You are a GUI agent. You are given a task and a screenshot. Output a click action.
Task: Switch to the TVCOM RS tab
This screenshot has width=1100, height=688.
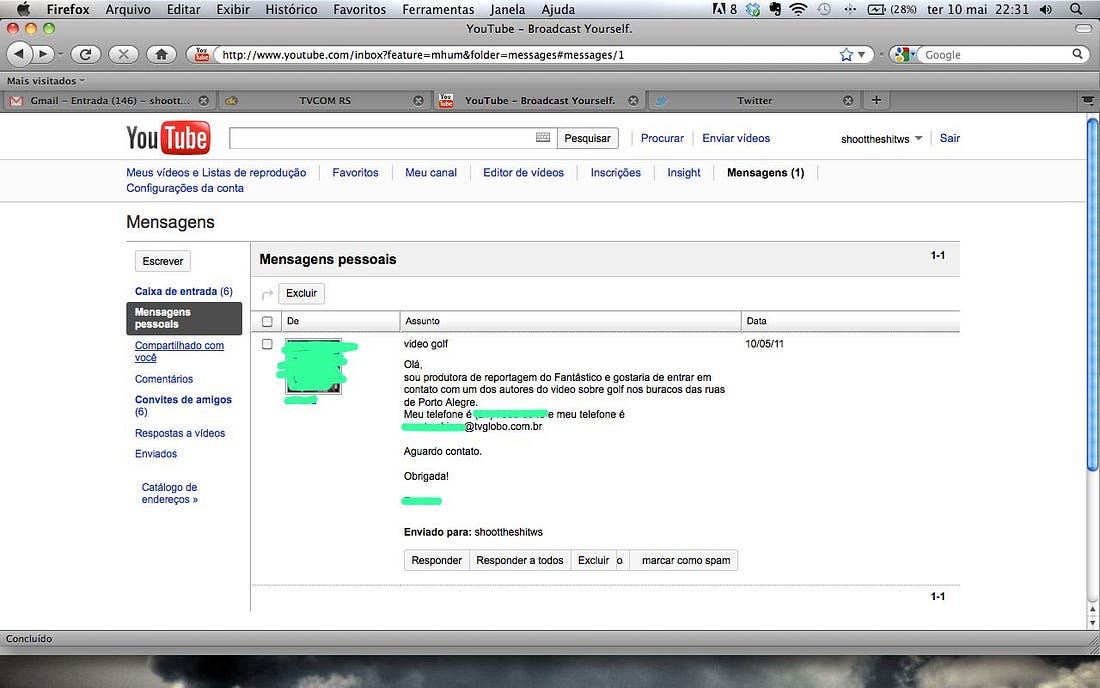click(324, 100)
